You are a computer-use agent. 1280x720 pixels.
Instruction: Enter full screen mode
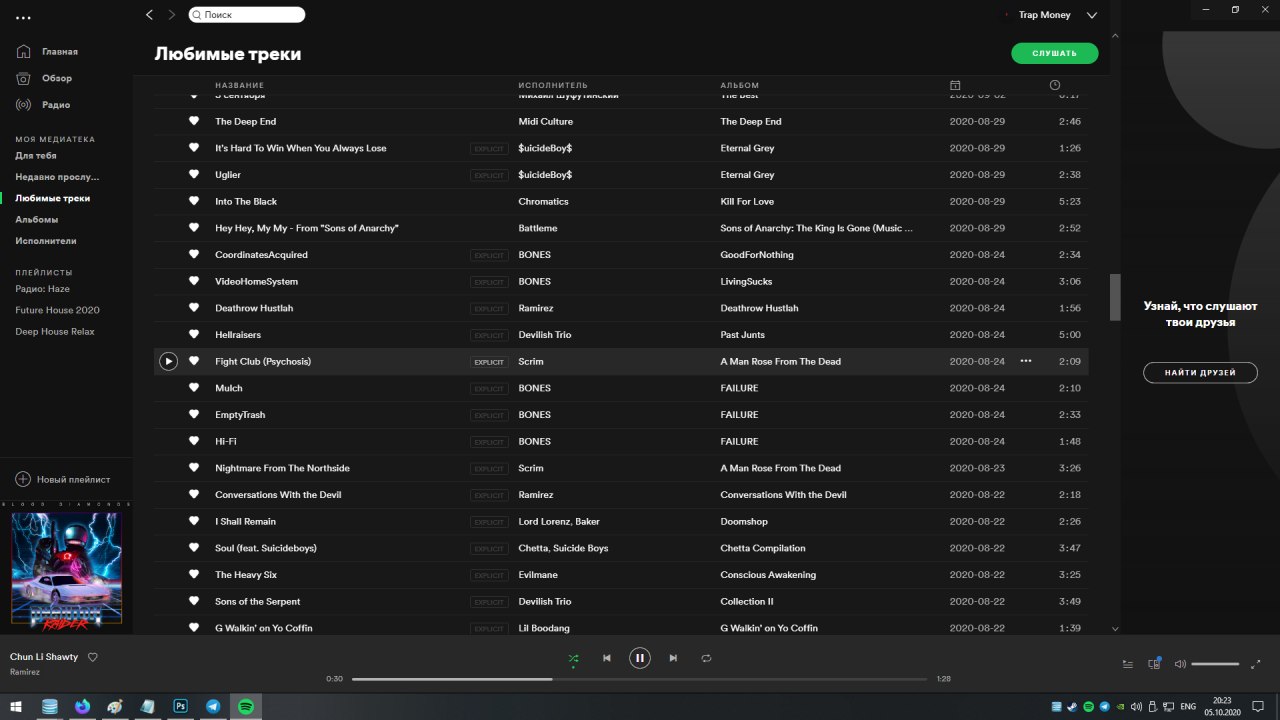(1257, 664)
